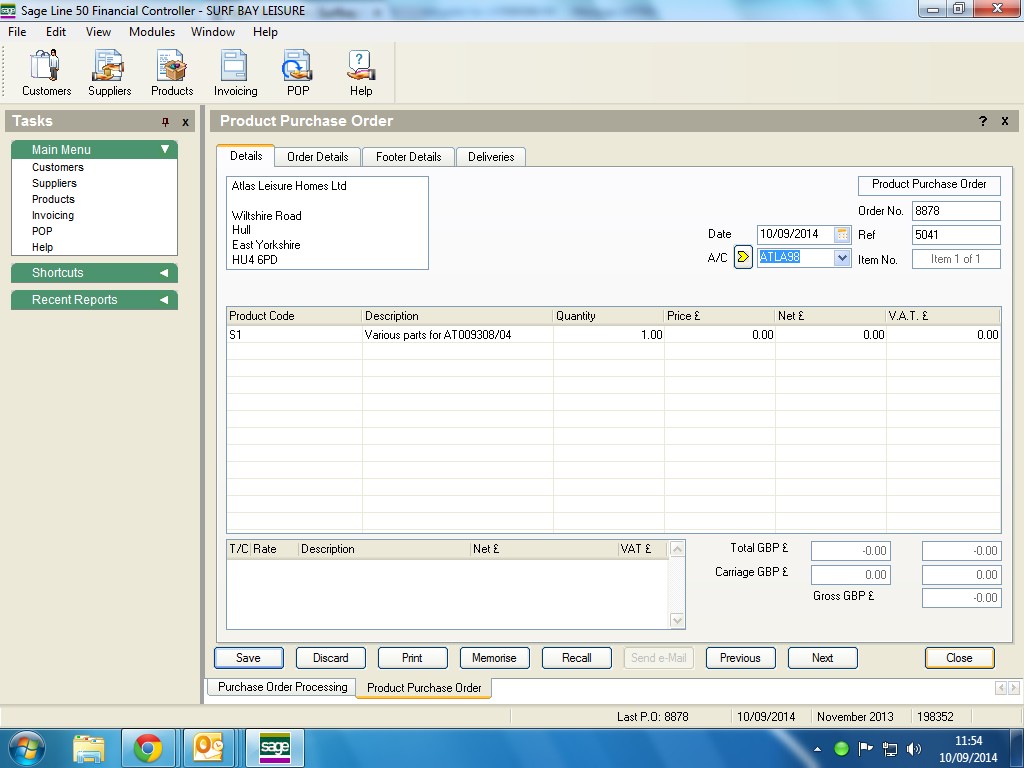Open Google Chrome from the taskbar
This screenshot has height=768, width=1024.
click(148, 748)
